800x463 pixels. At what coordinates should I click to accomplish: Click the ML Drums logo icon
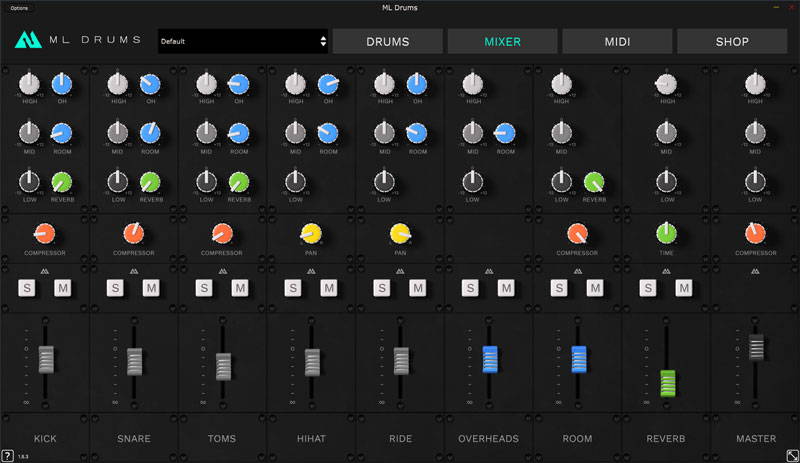(28, 40)
